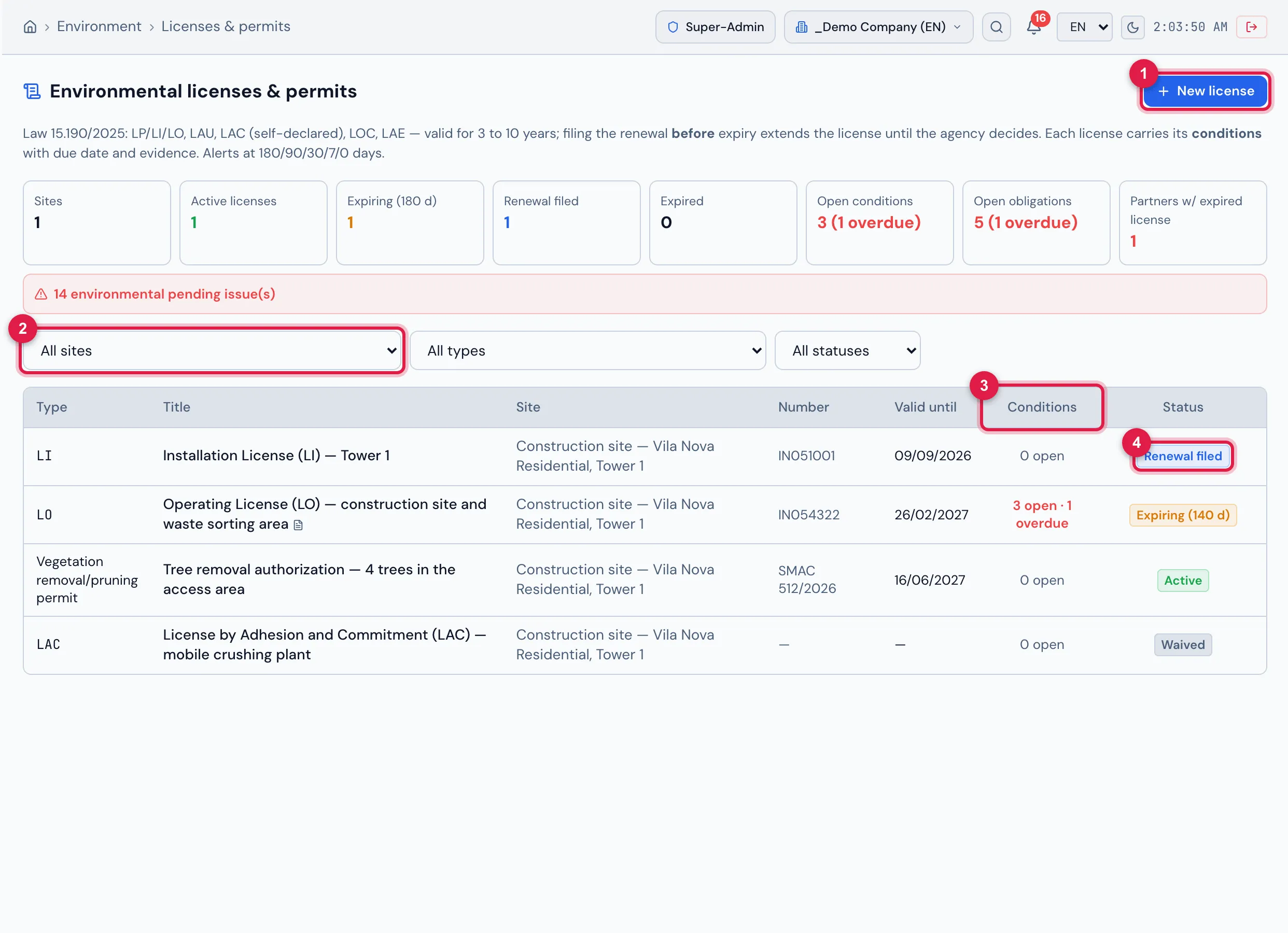Open the EN language selector
Viewport: 1288px width, 933px height.
click(x=1084, y=26)
